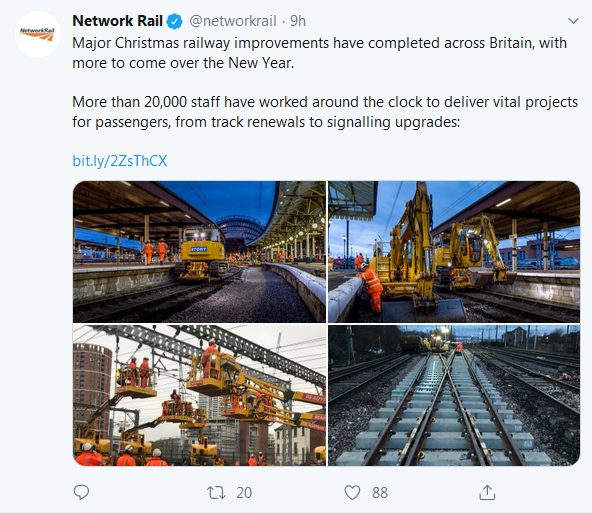Retweet this Network Rail tweet

216,493
